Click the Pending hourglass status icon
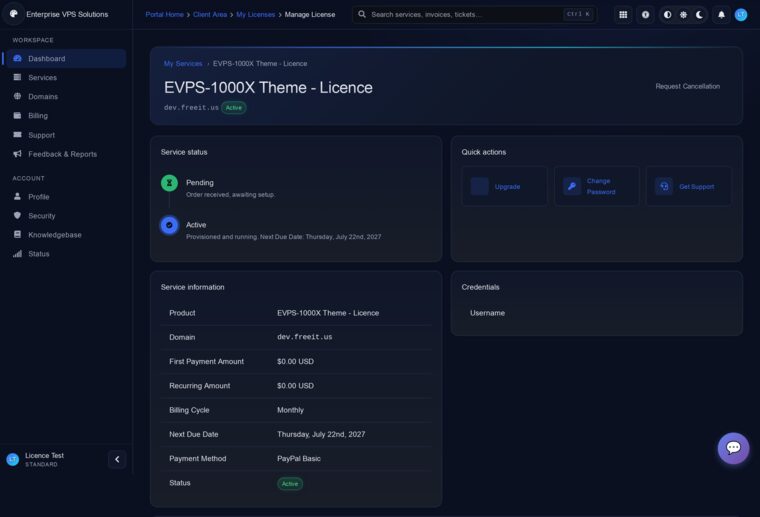 (x=169, y=183)
